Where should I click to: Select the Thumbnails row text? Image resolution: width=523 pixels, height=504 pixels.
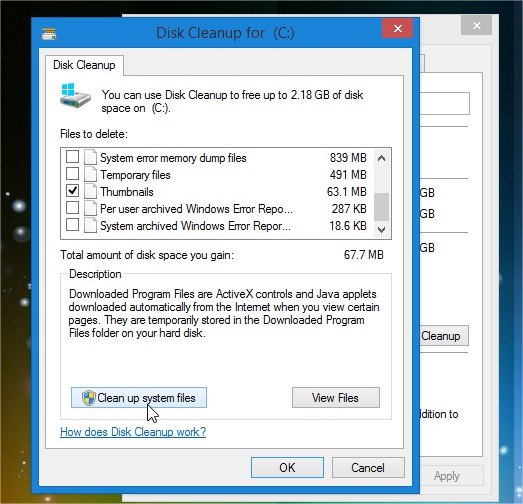[x=127, y=192]
